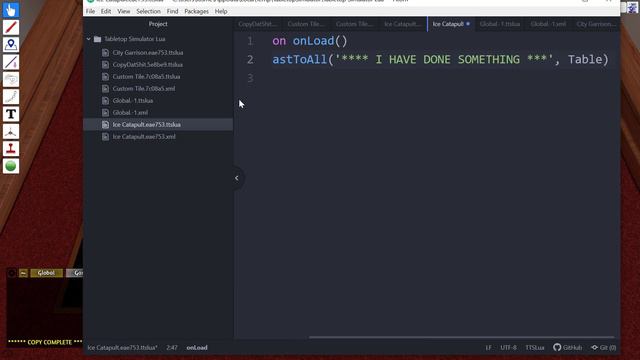Open Custom Tile.7c08a5.xml file
This screenshot has width=640, height=360.
pos(144,89)
